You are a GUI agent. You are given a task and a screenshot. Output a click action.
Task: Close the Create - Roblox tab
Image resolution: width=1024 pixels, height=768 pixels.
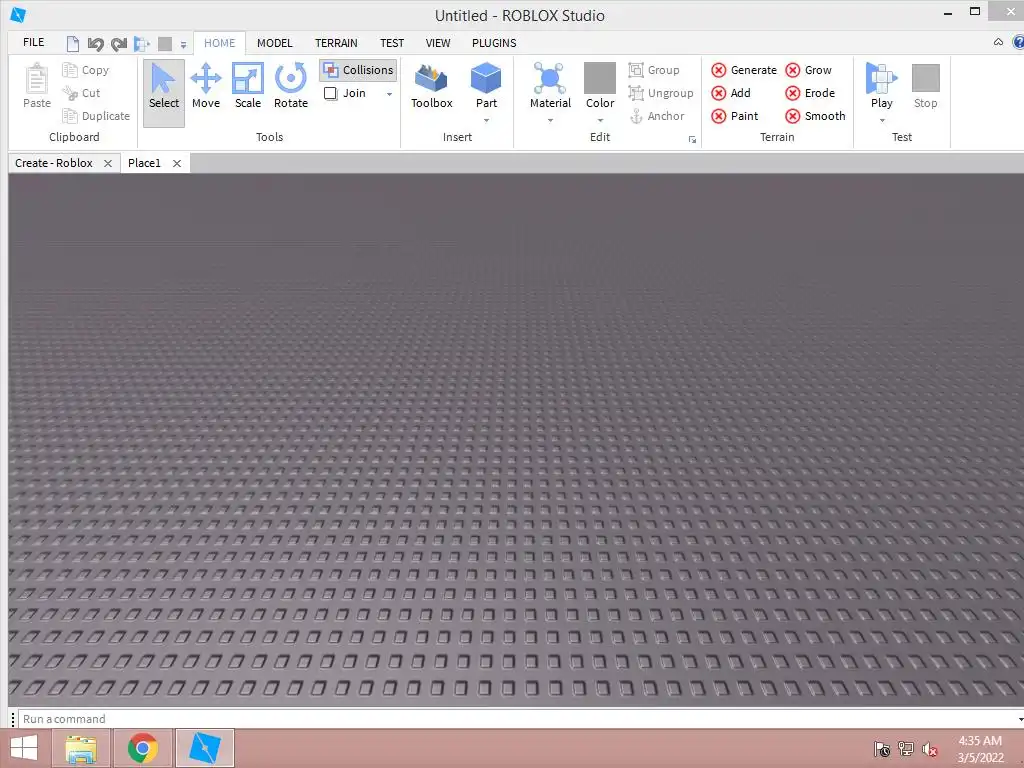[x=108, y=164]
